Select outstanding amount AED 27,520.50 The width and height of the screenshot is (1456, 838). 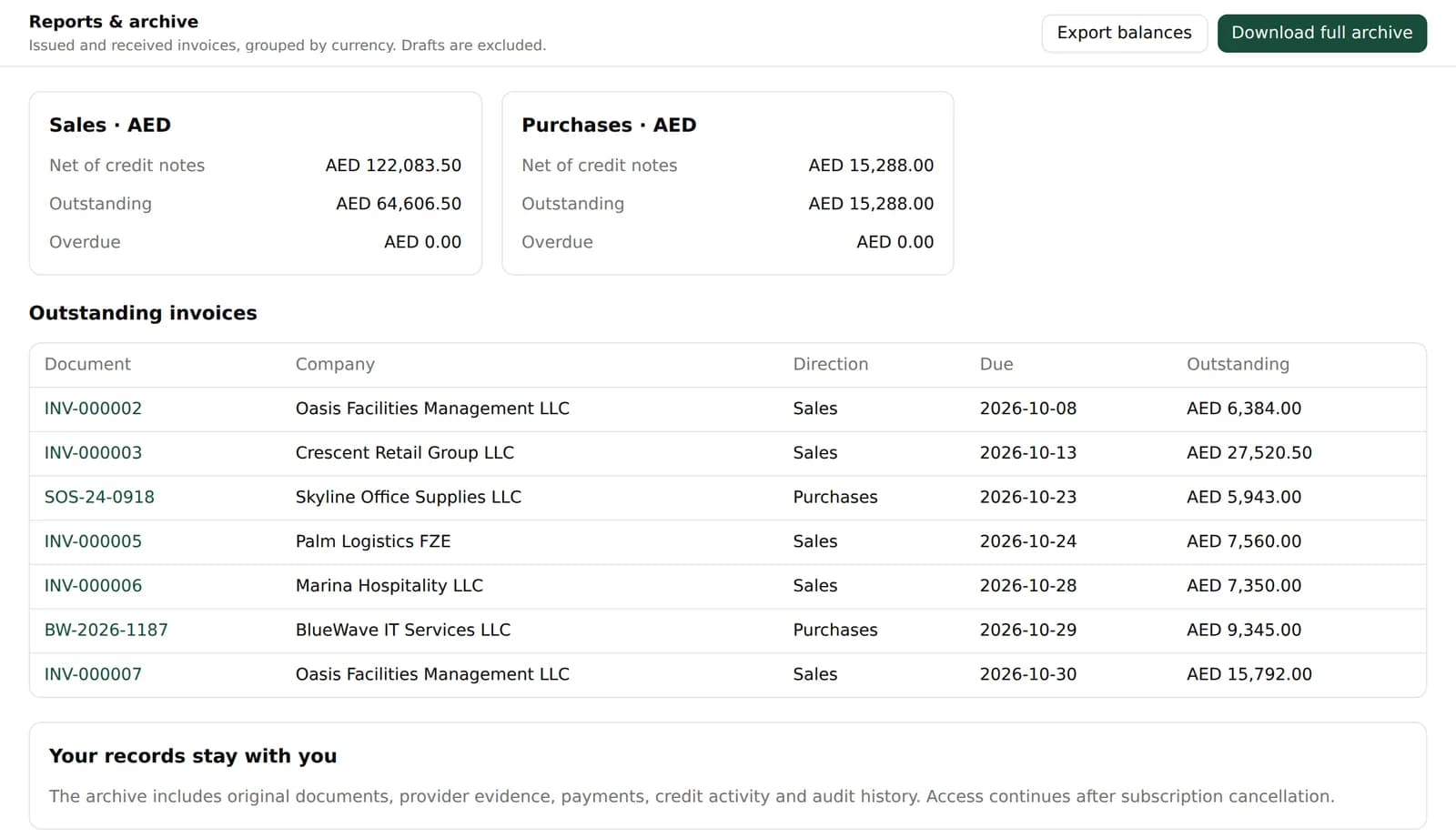pos(1249,453)
